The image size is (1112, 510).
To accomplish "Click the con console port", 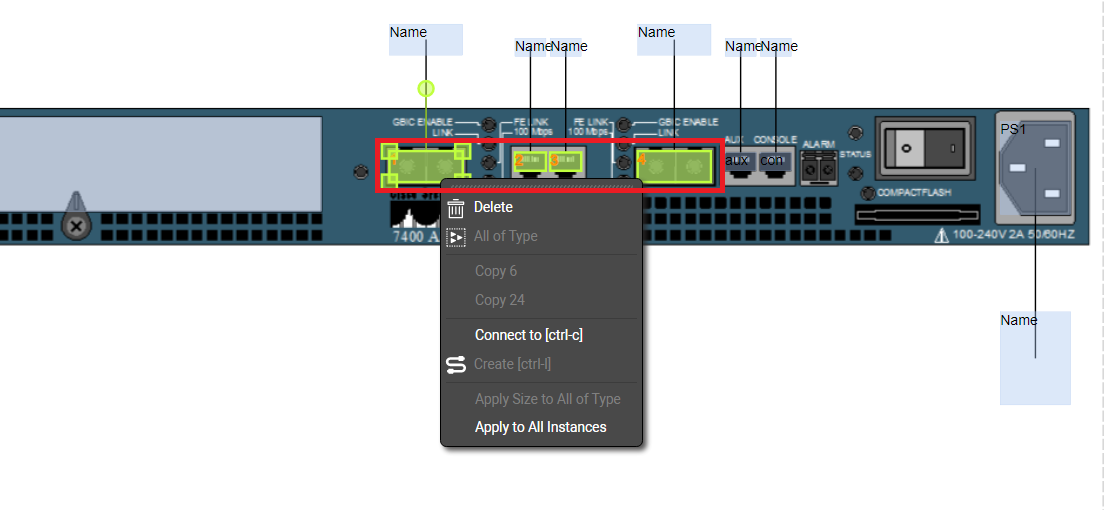I will 774,161.
